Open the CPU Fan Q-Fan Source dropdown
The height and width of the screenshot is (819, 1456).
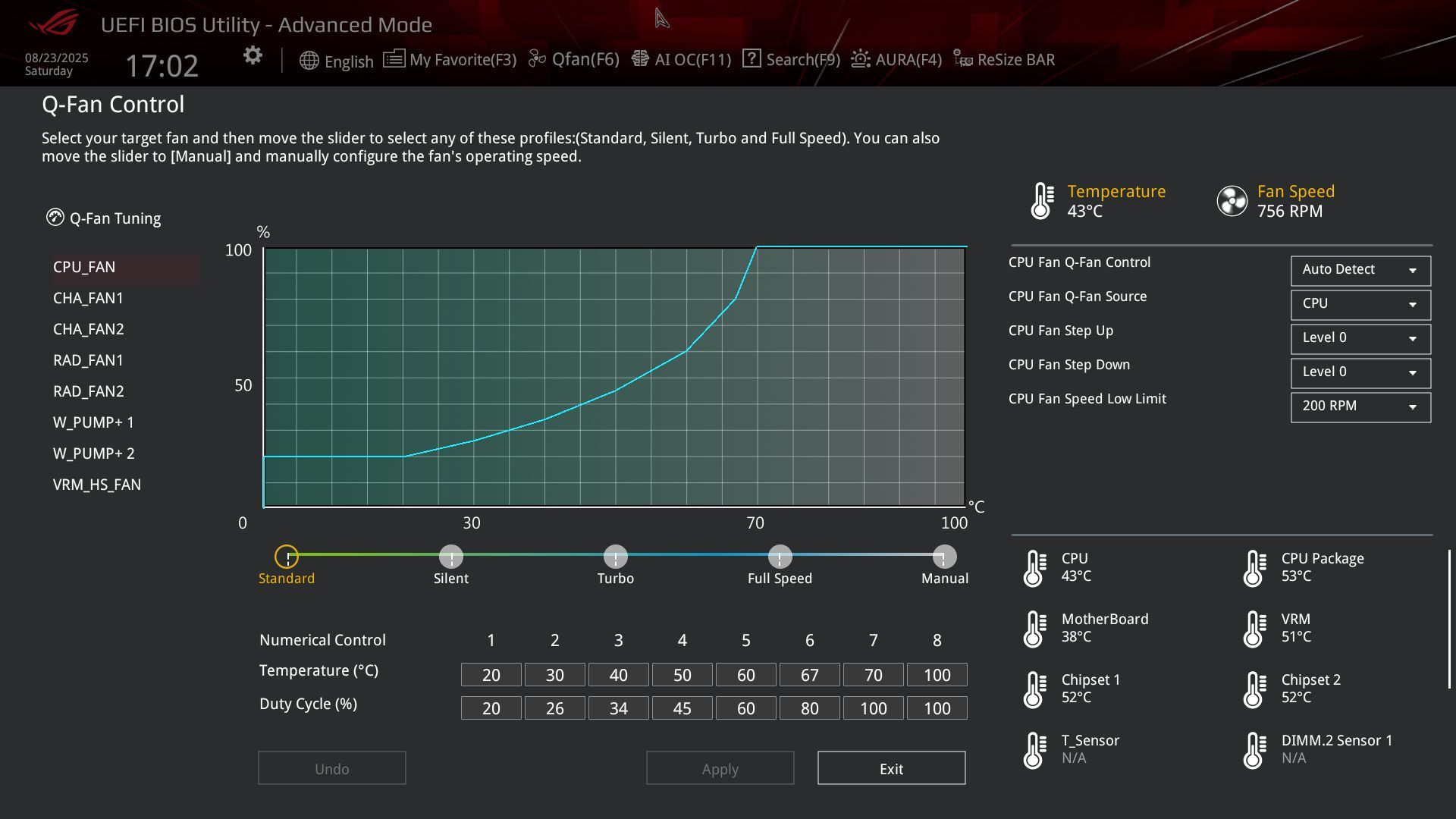[x=1360, y=304]
